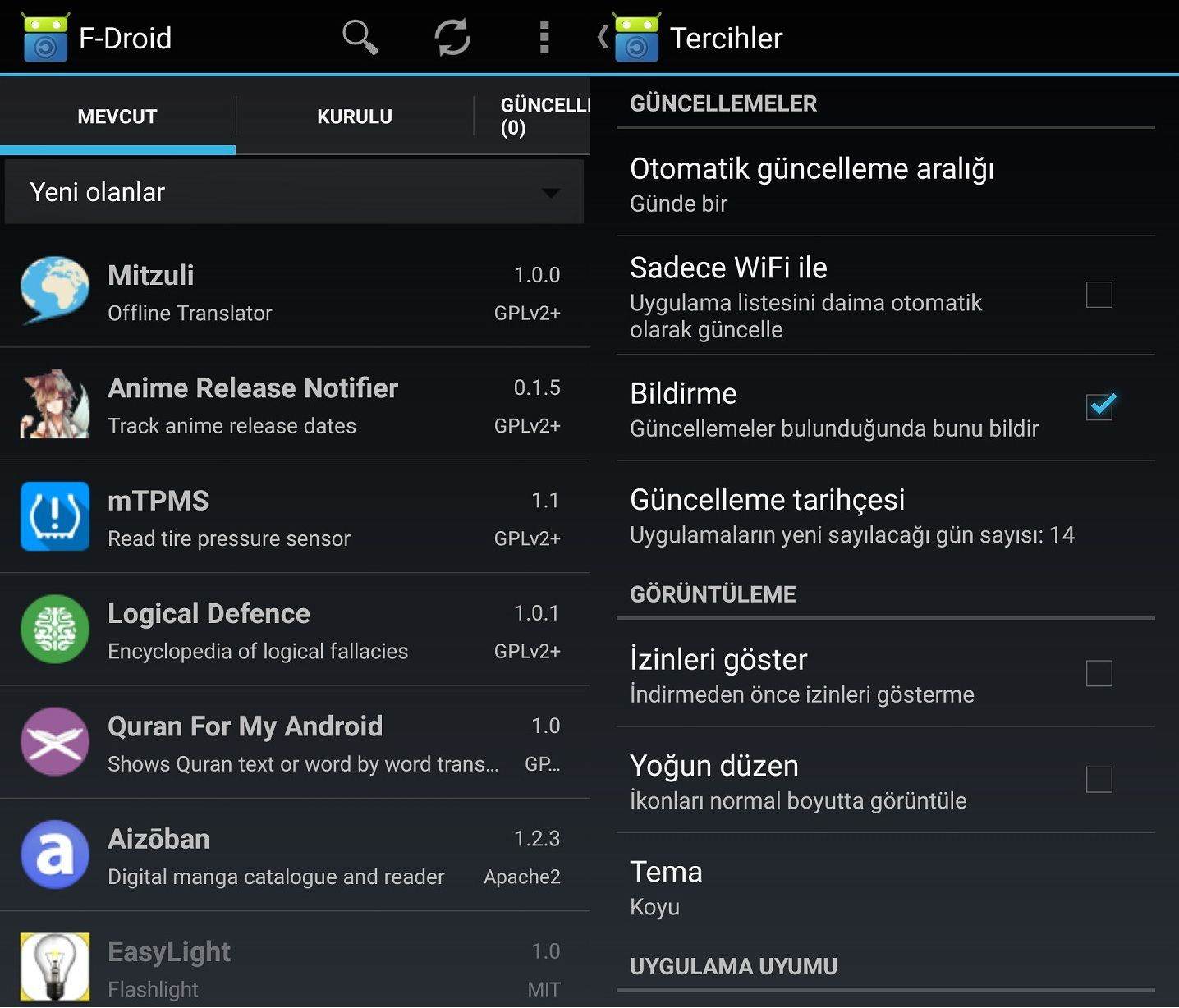Tap 'Read tire pressure sensor' description
The height and width of the screenshot is (1008, 1179).
pyautogui.click(x=229, y=539)
